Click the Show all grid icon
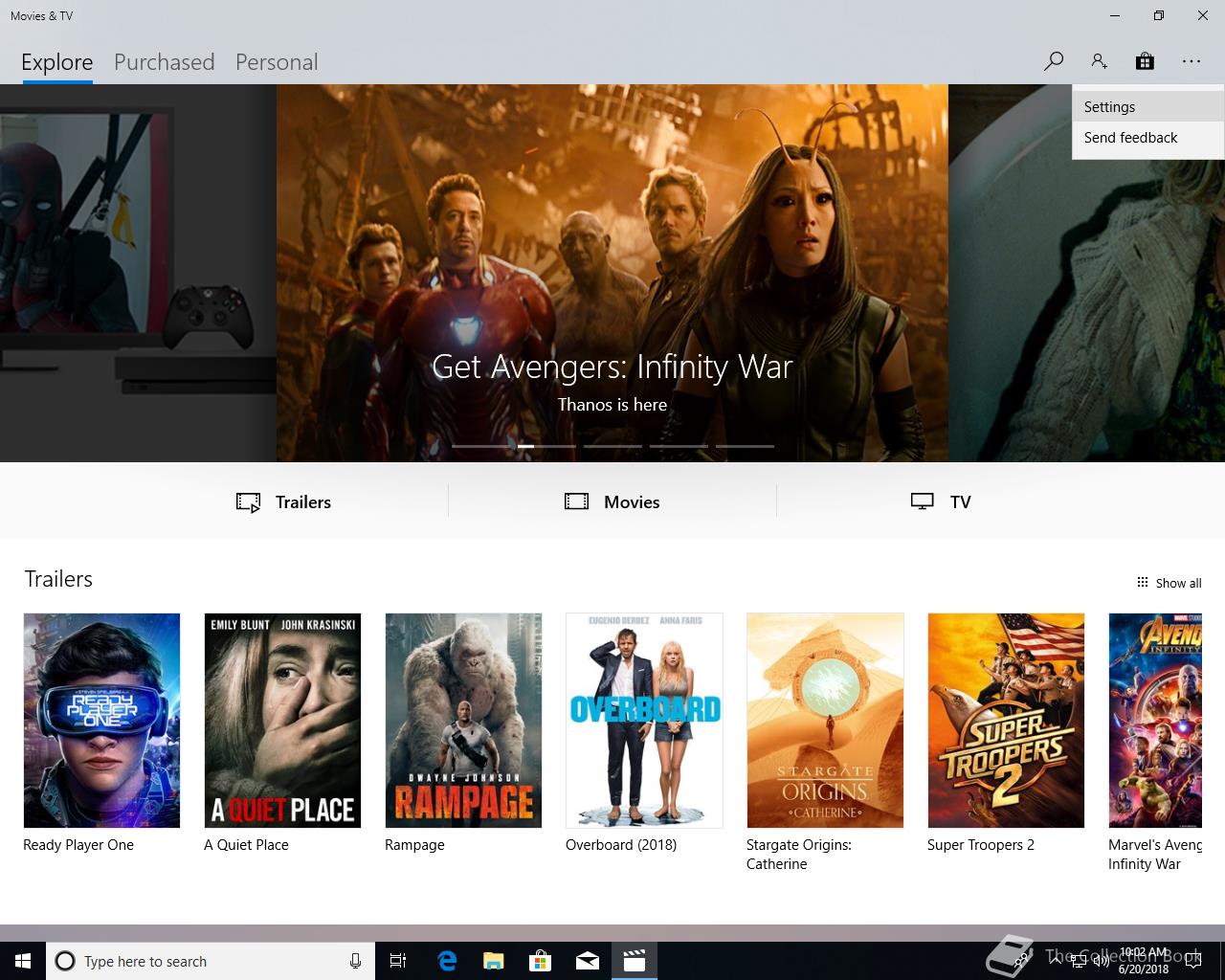1225x980 pixels. [x=1142, y=582]
